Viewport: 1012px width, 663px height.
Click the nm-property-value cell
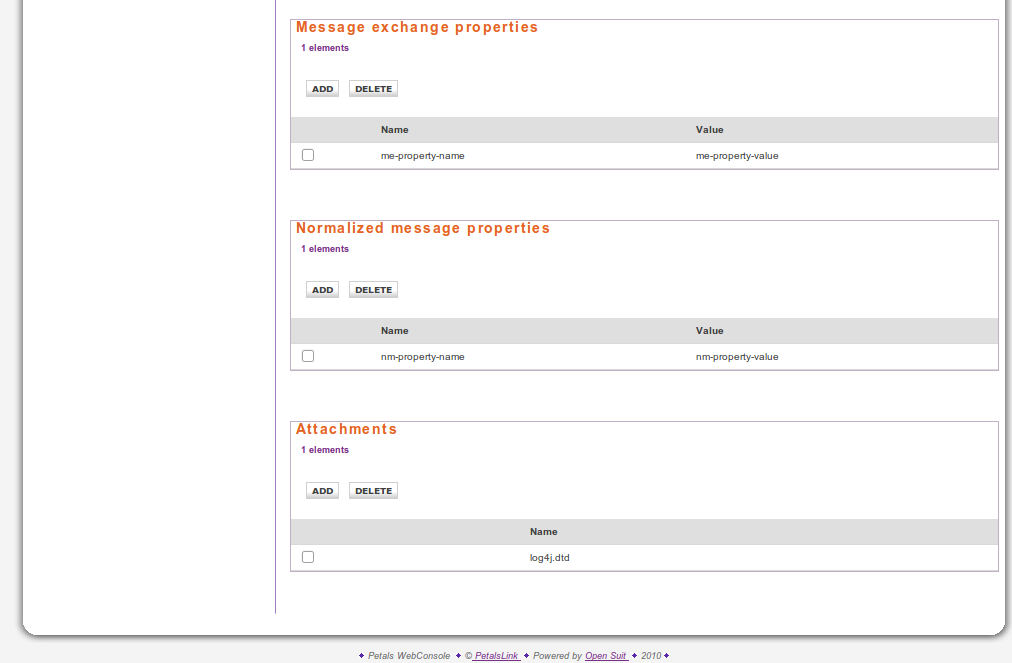click(x=737, y=357)
